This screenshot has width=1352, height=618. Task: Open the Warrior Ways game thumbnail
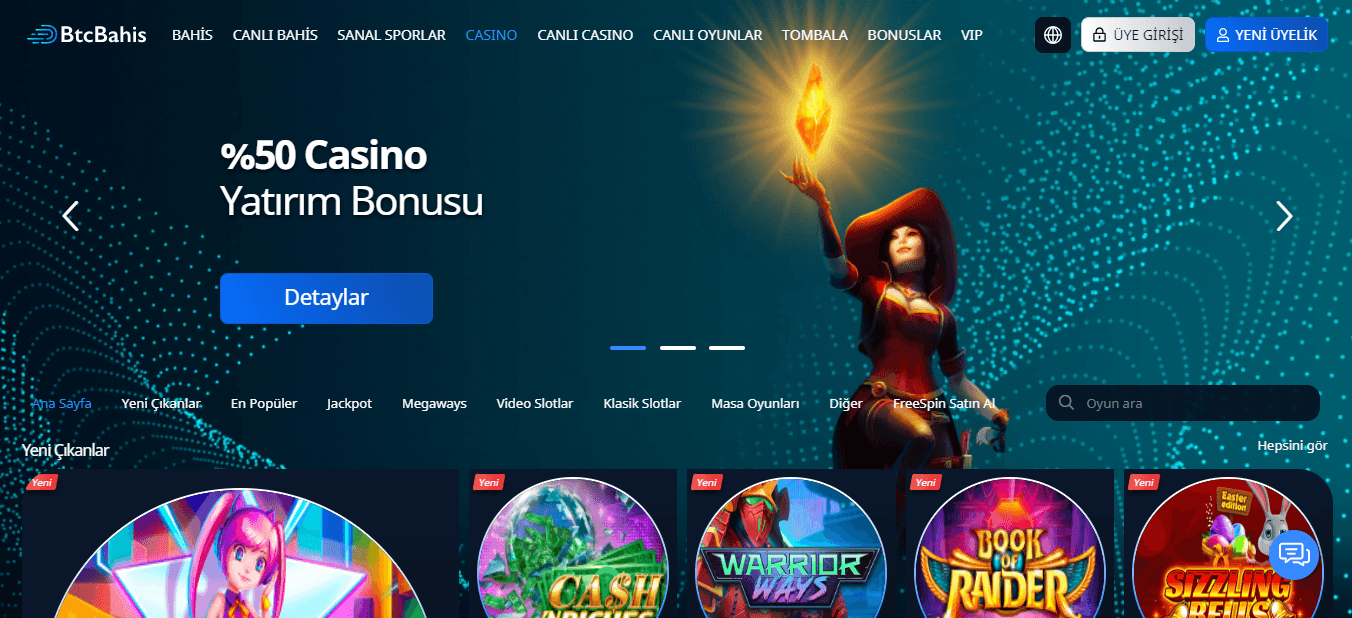pyautogui.click(x=791, y=545)
